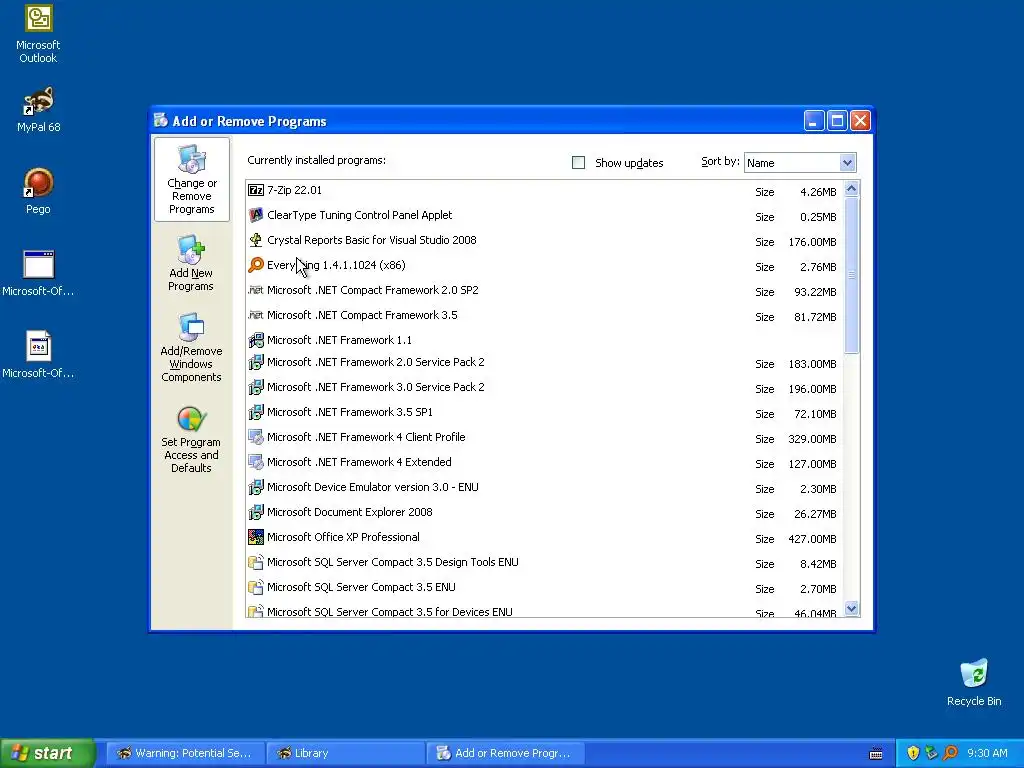Select Microsoft .NET Framework 1.1 entry

point(544,340)
